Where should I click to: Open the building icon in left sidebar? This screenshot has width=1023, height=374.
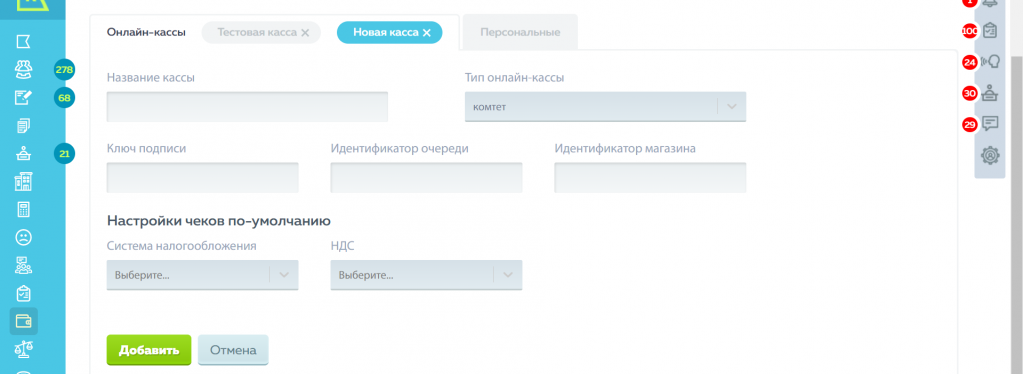[x=23, y=182]
